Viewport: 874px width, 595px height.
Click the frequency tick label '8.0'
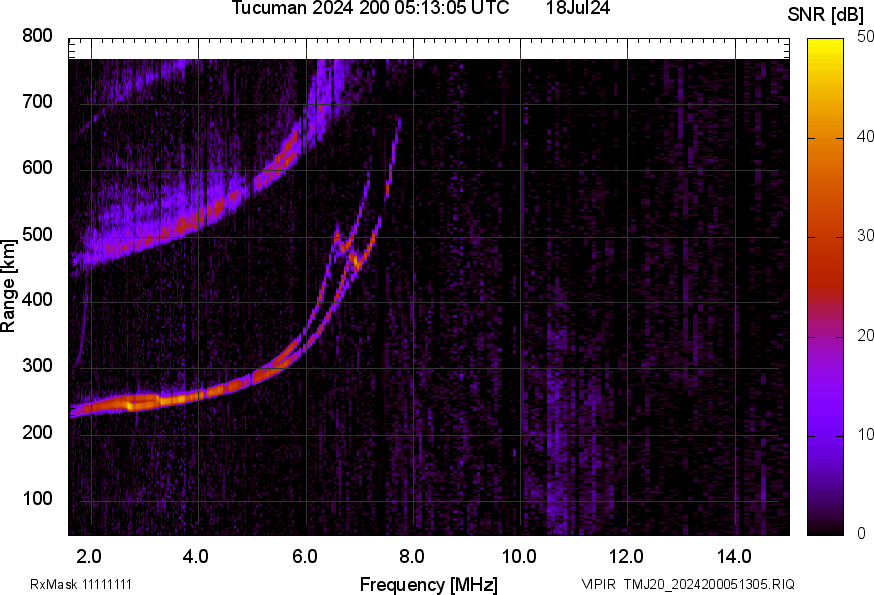412,557
